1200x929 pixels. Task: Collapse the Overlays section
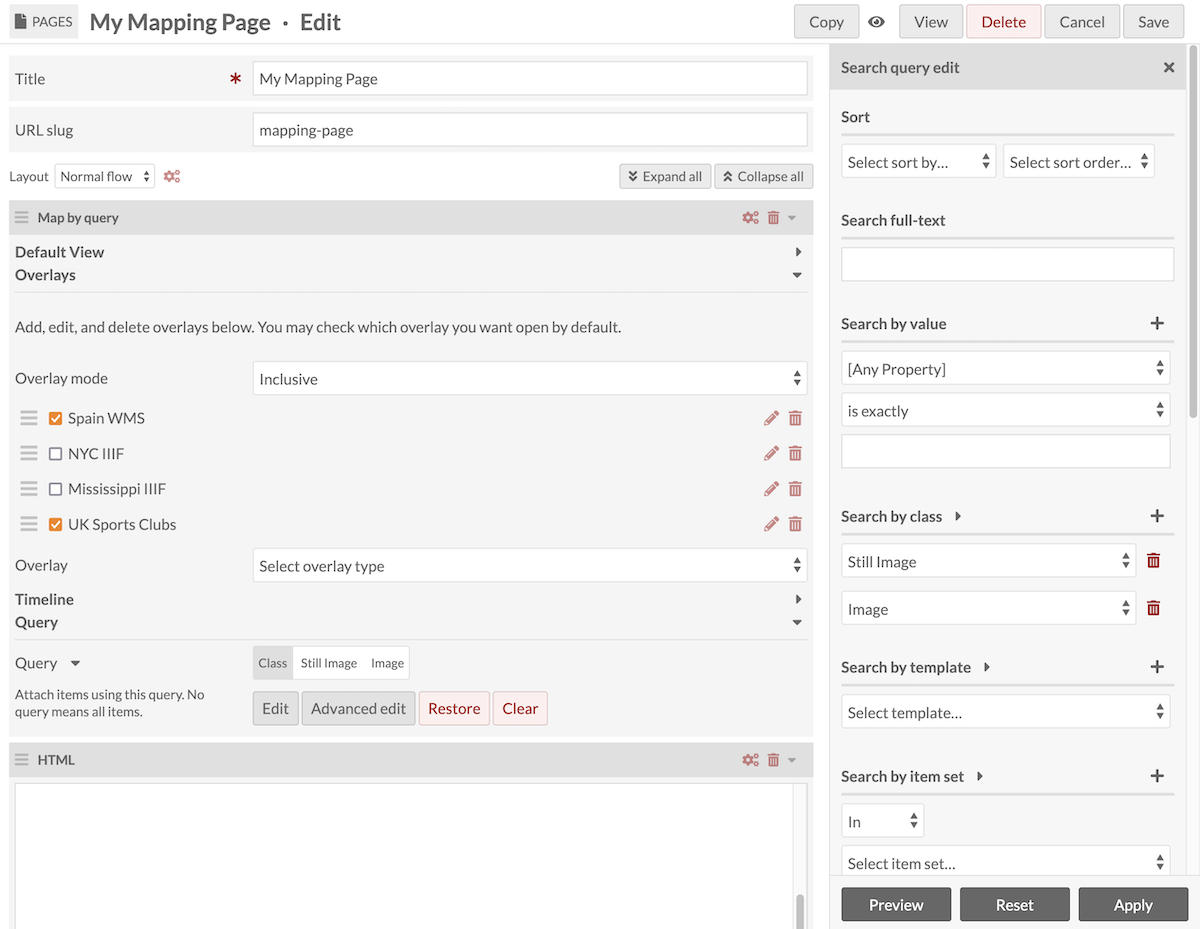coord(797,275)
